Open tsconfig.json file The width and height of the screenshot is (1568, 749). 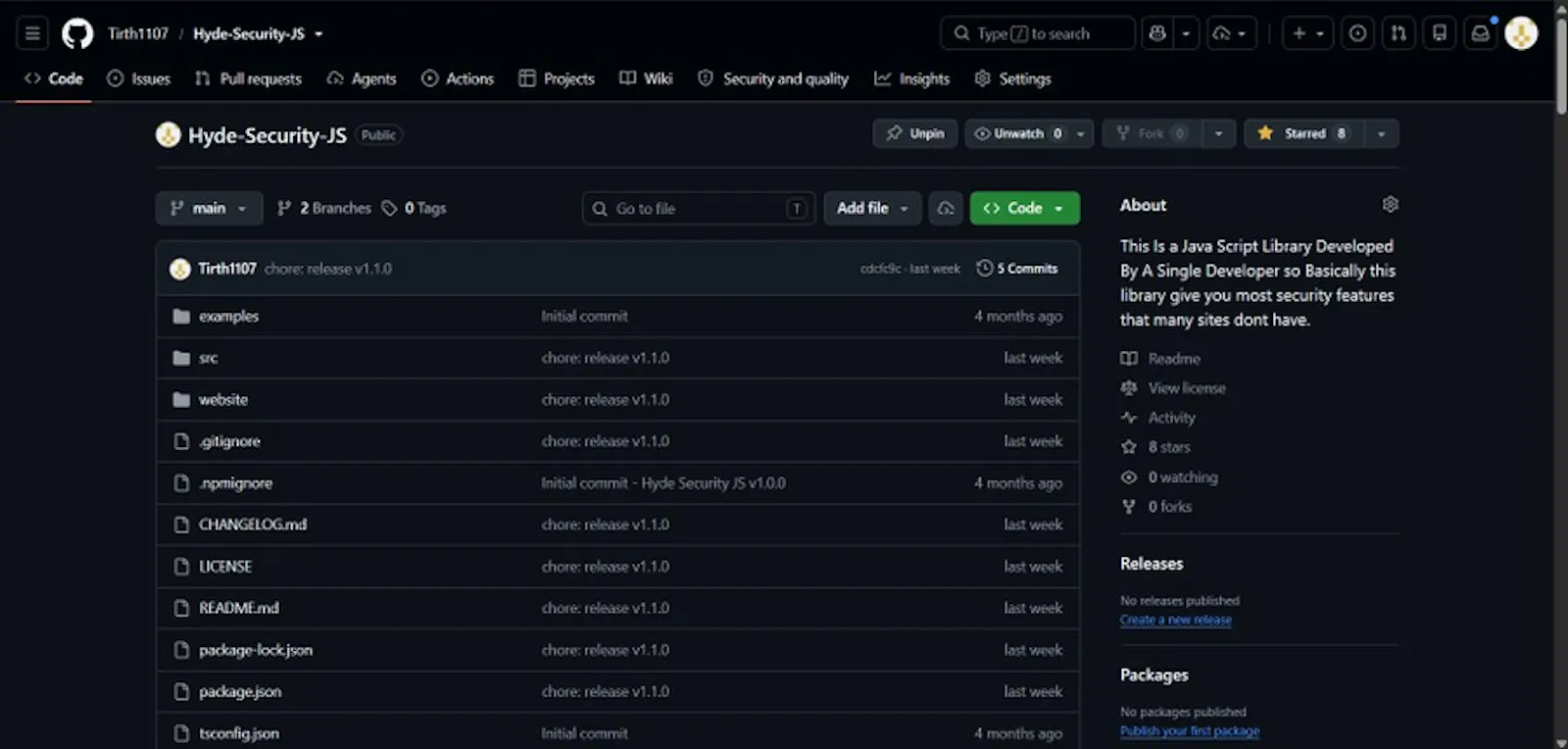click(239, 733)
